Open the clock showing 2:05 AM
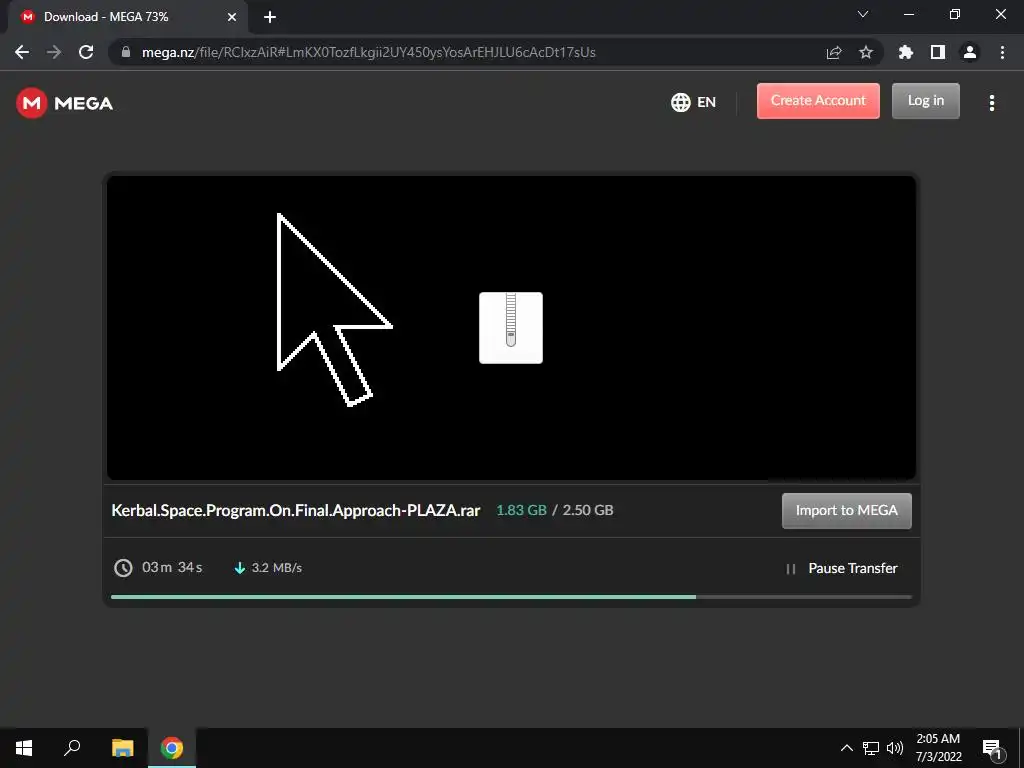1024x768 pixels. click(x=938, y=748)
